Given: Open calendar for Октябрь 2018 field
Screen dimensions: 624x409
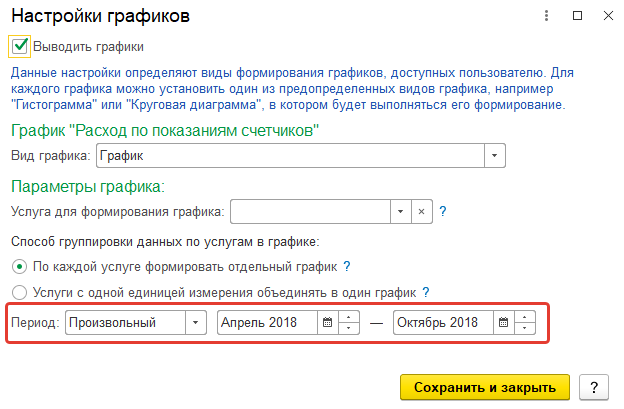Looking at the screenshot, I should click(x=503, y=322).
